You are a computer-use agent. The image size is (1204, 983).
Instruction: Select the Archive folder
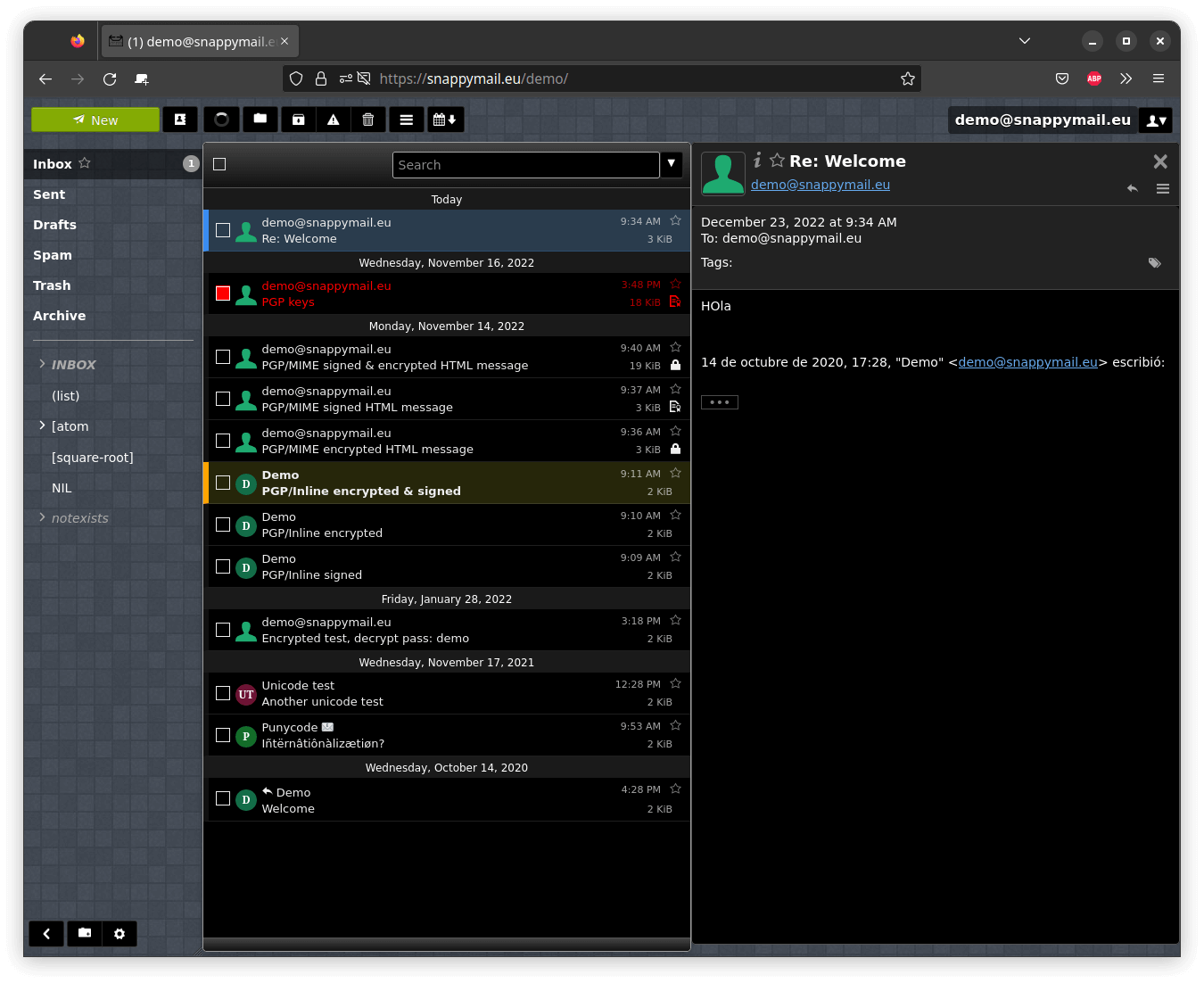click(x=59, y=316)
